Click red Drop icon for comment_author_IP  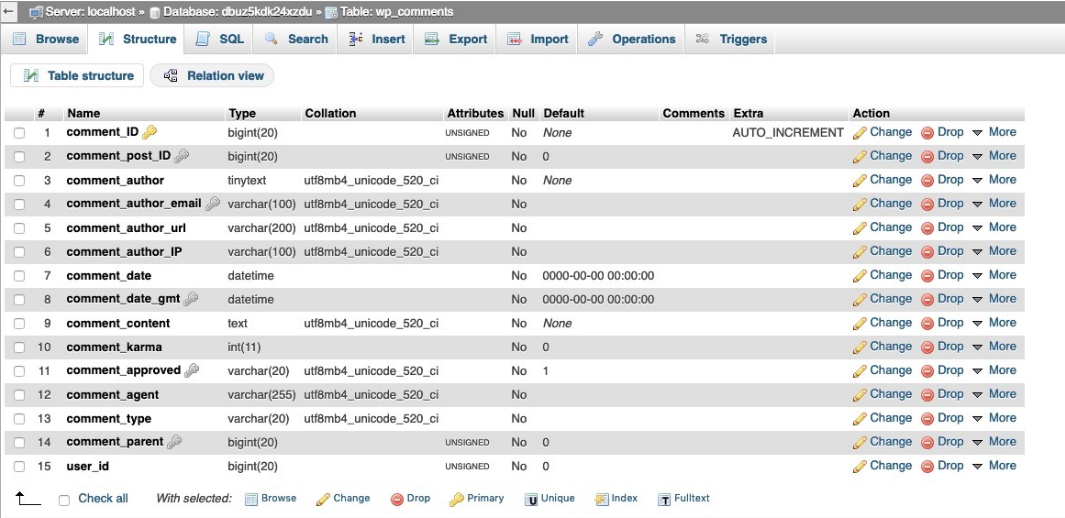[928, 252]
